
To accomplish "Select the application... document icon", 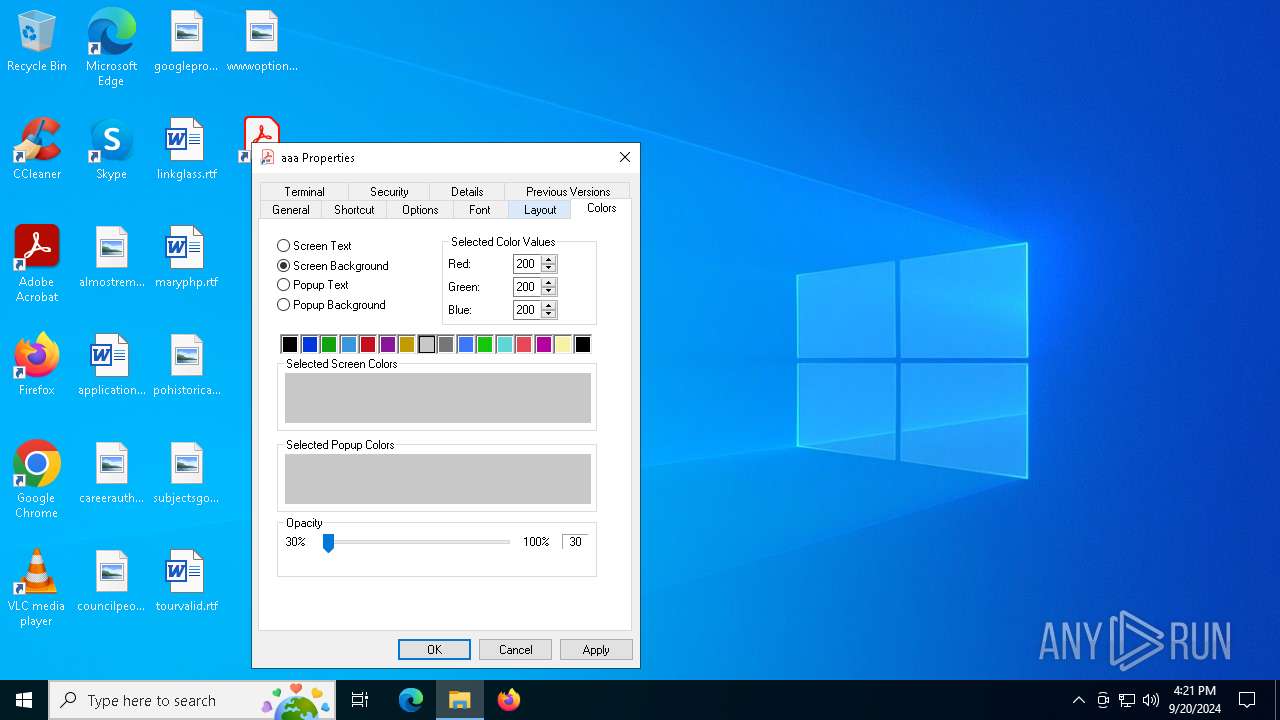I will click(111, 366).
